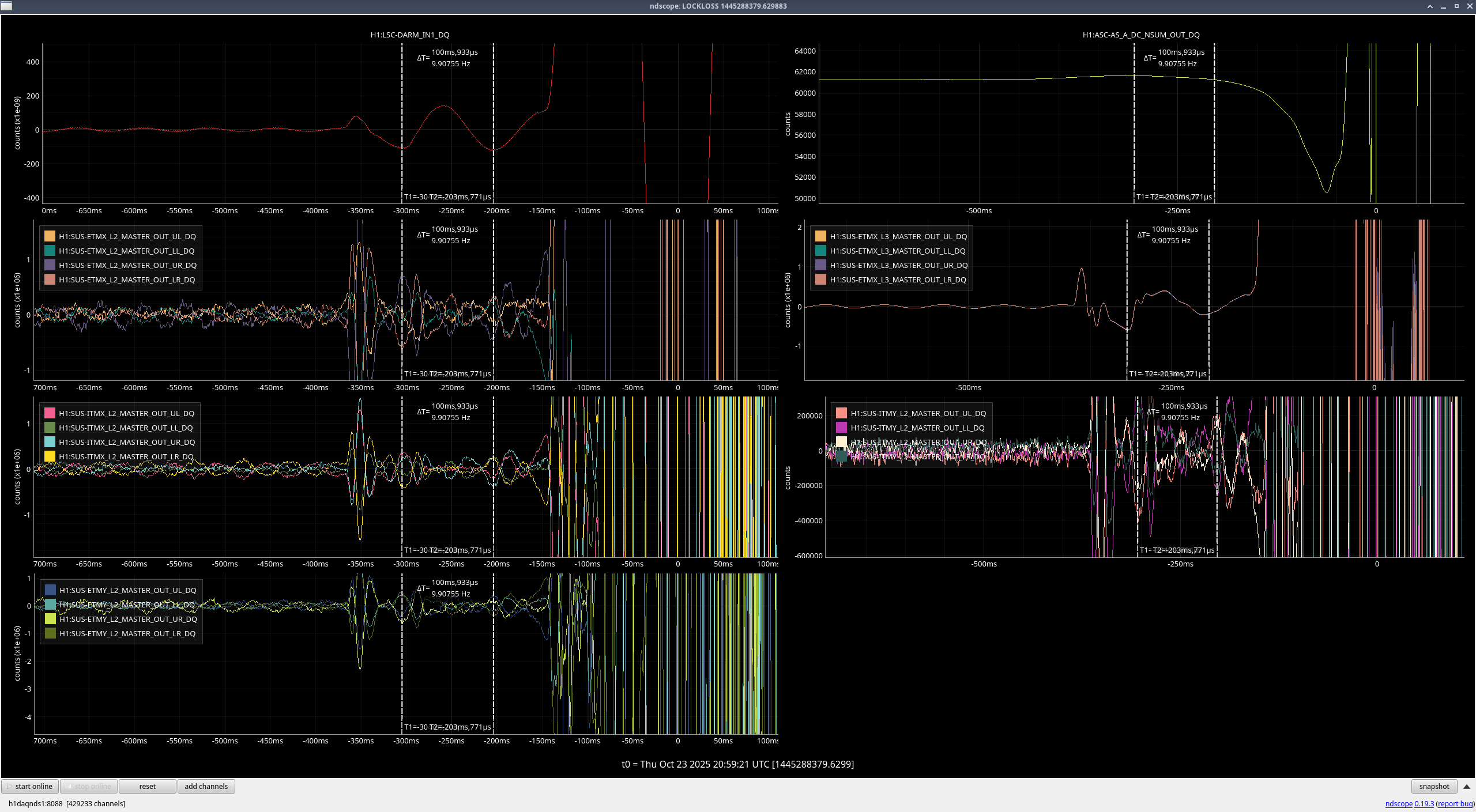Image resolution: width=1476 pixels, height=812 pixels.
Task: Select H1:SUS-ETMX_L3_MASTER_OUT_LR_DQ legend label
Action: (x=898, y=280)
